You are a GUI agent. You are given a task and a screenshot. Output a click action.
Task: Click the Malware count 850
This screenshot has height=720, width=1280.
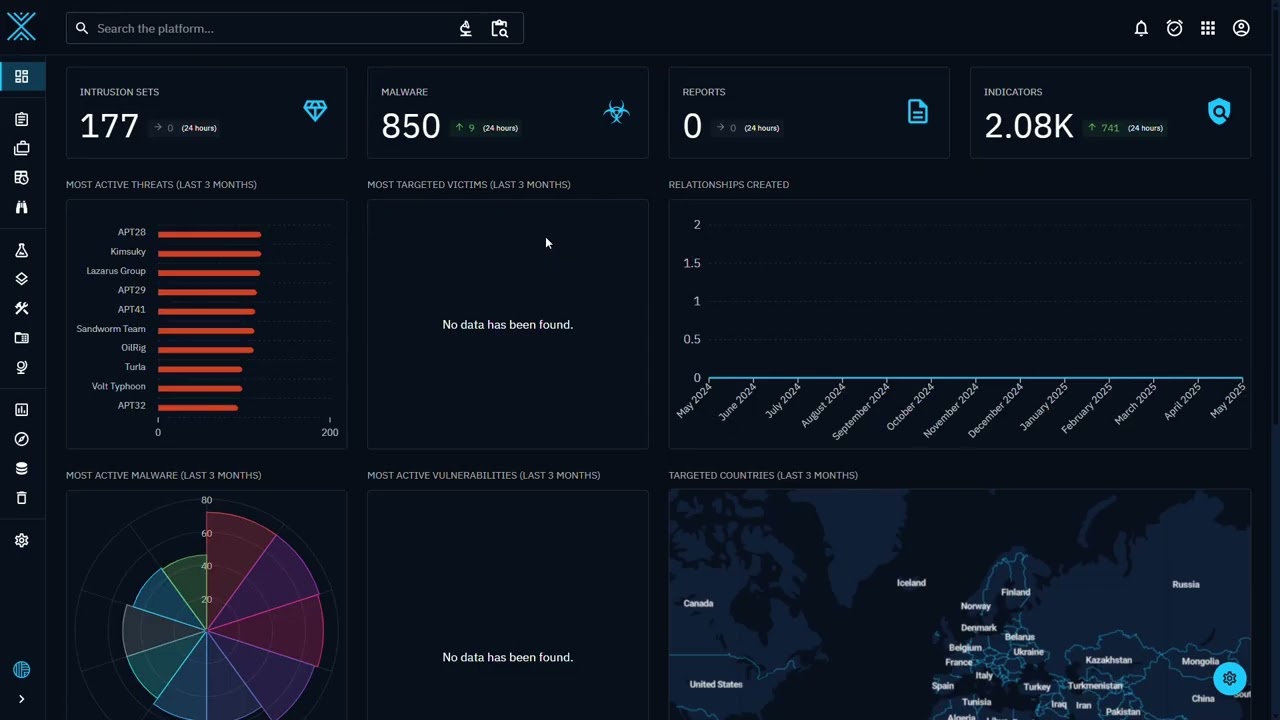coord(411,126)
